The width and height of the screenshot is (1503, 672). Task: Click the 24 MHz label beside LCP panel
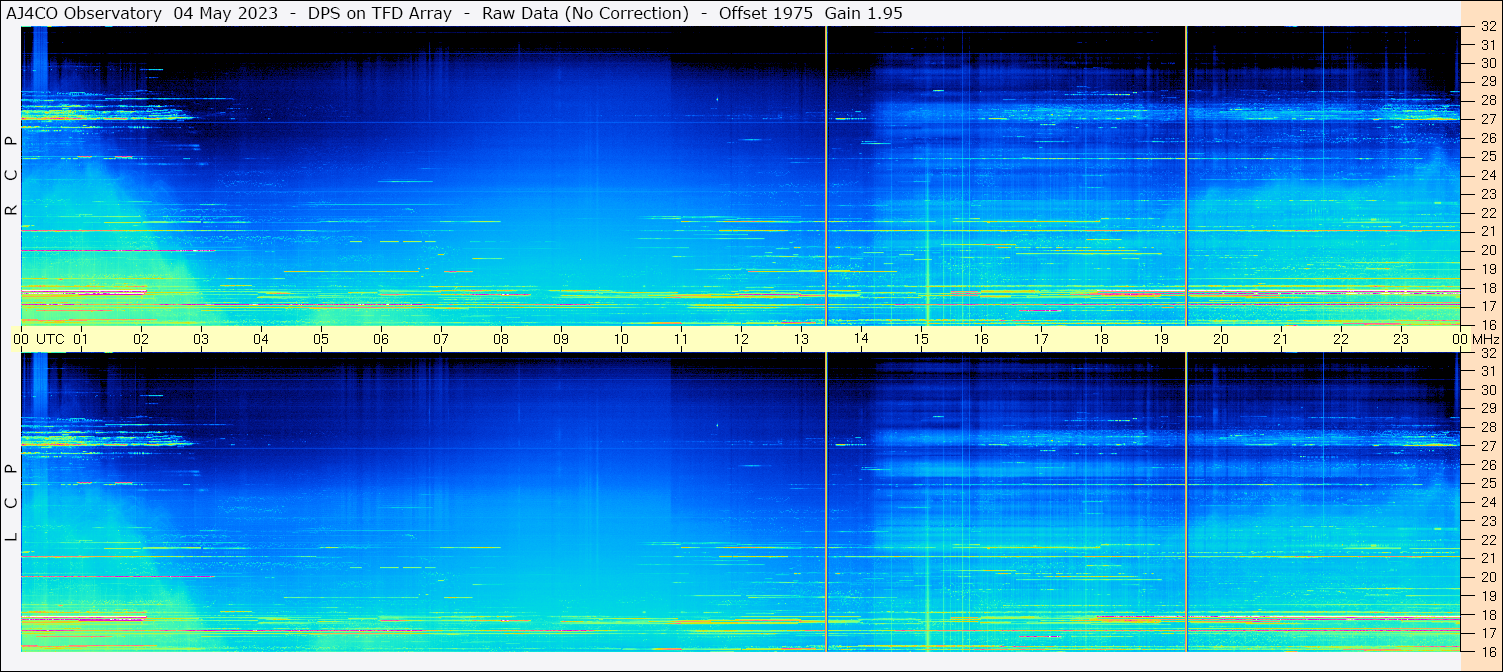[x=1488, y=502]
